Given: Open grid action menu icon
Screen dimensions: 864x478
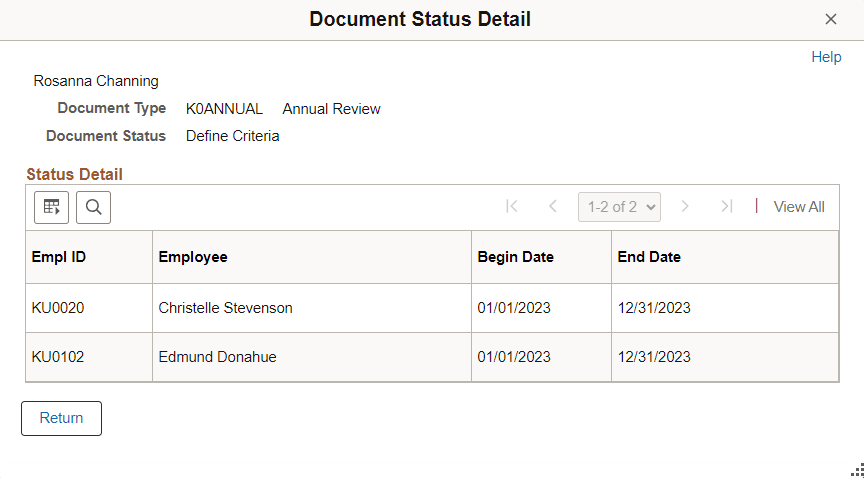Looking at the screenshot, I should [x=51, y=207].
